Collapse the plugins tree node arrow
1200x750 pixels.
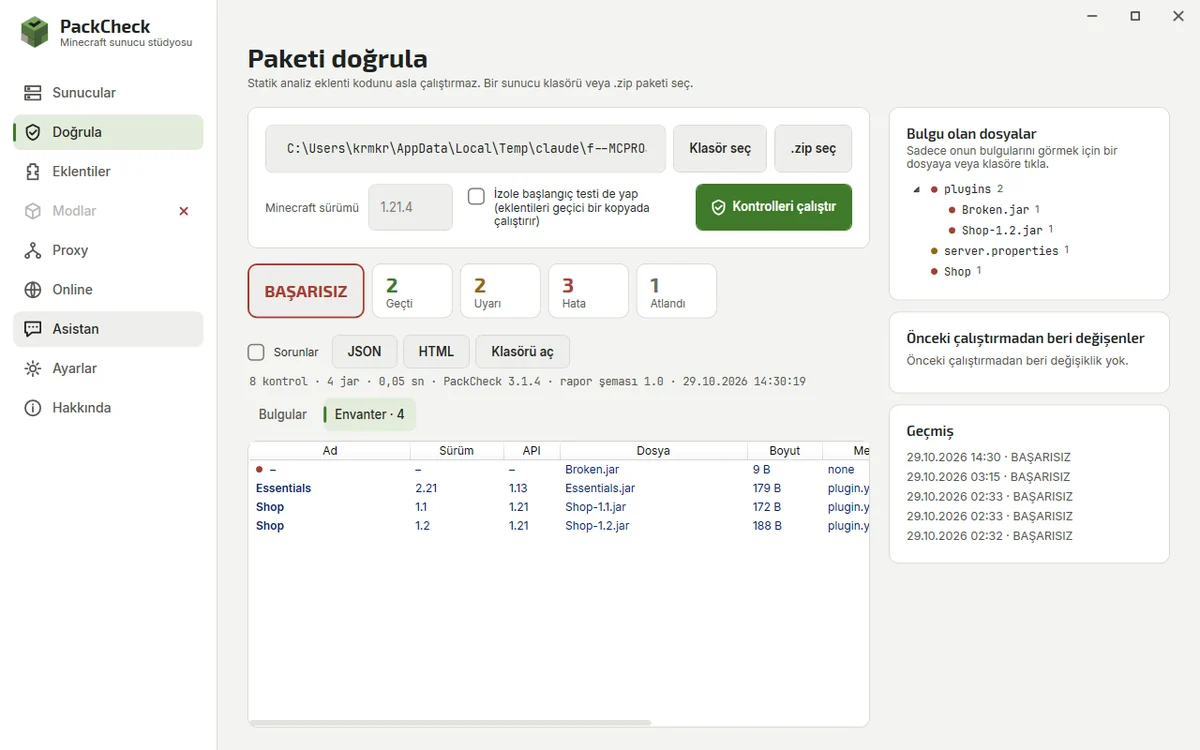pos(917,189)
